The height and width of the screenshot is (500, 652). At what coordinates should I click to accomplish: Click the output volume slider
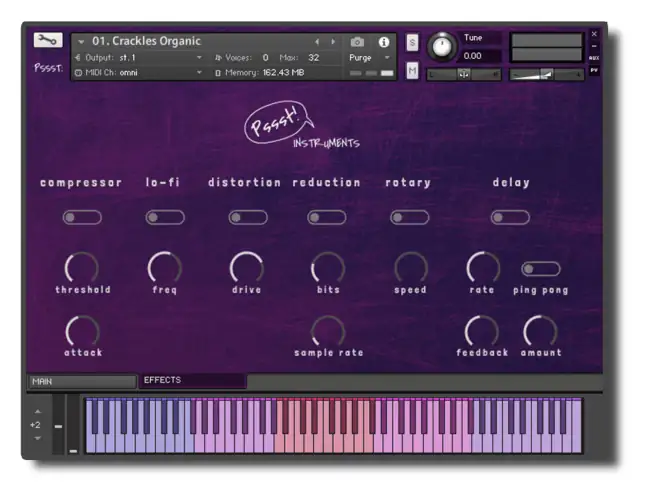pyautogui.click(x=547, y=75)
